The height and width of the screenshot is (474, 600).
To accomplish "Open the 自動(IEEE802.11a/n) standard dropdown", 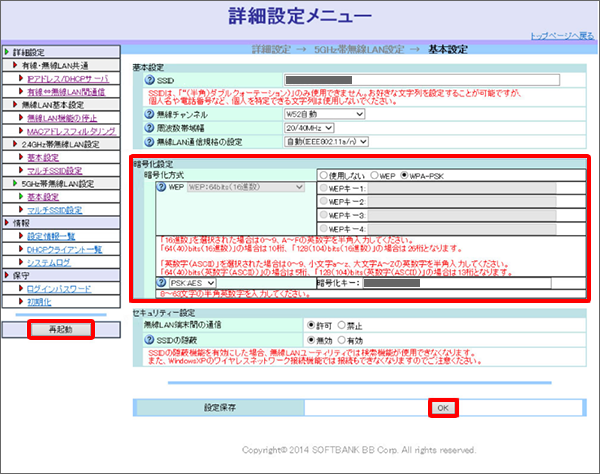I will 326,142.
